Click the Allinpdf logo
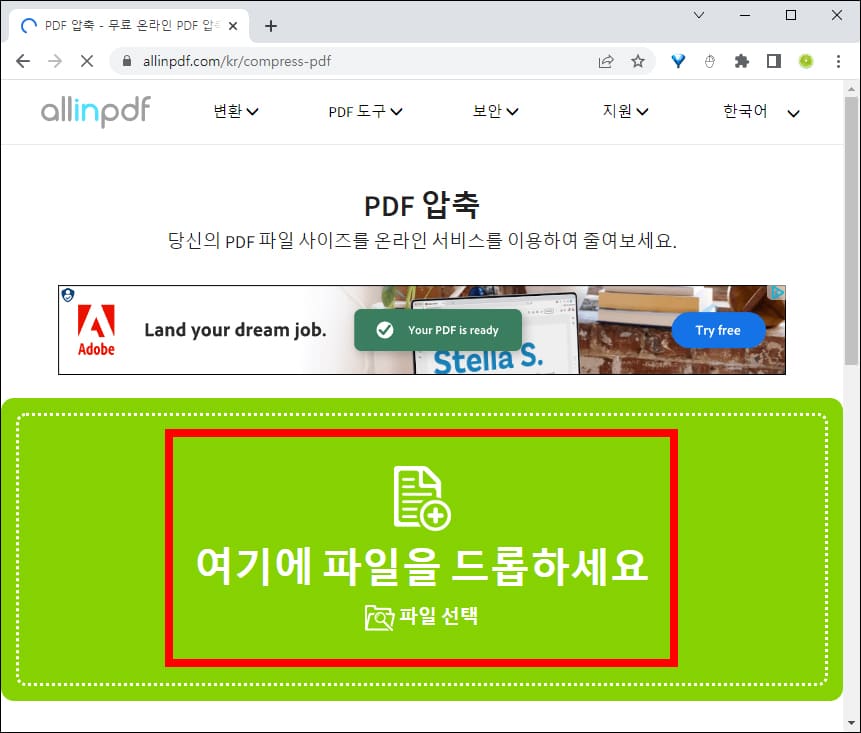The width and height of the screenshot is (861, 733). (95, 111)
